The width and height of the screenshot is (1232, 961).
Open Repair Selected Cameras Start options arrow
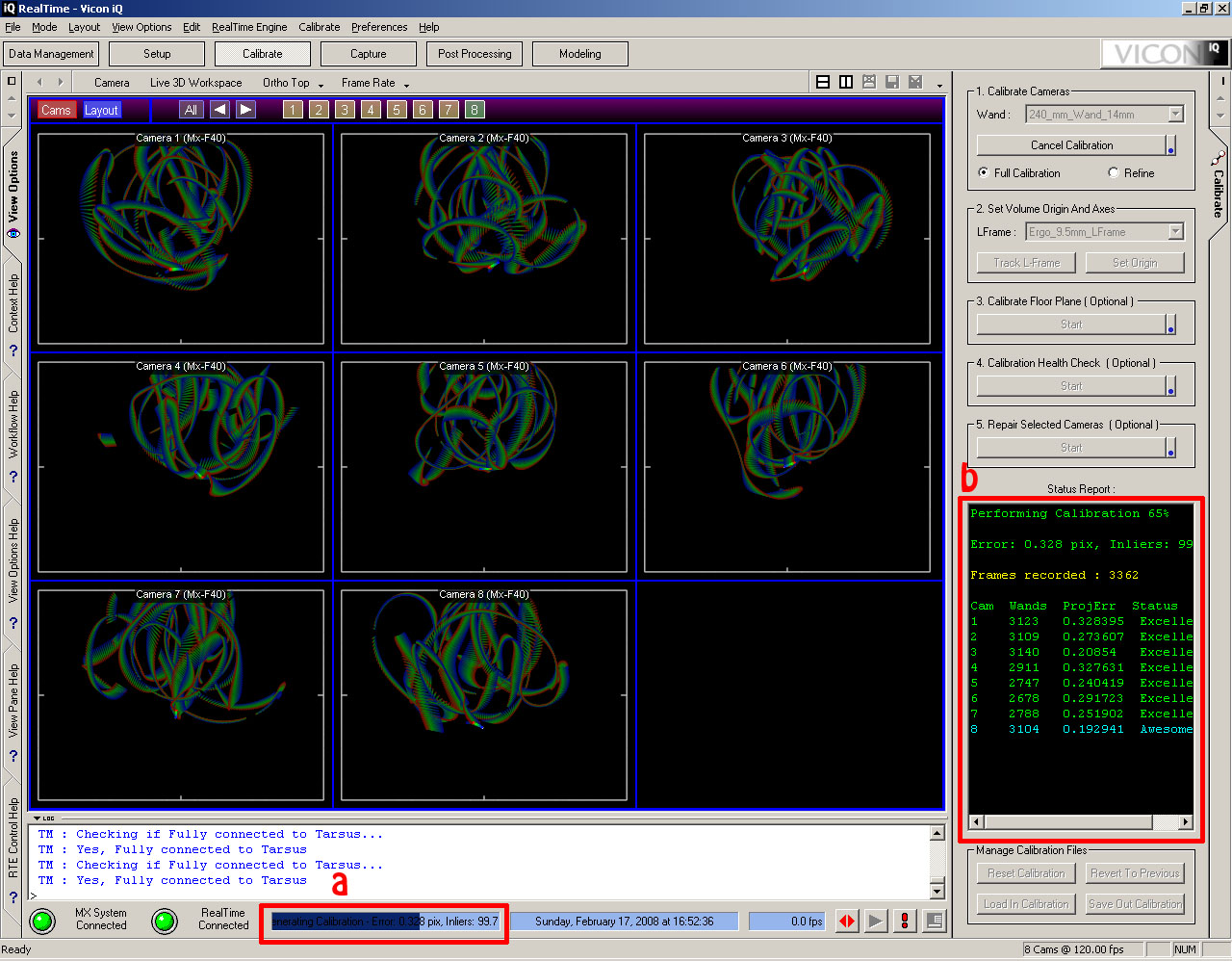point(1171,448)
